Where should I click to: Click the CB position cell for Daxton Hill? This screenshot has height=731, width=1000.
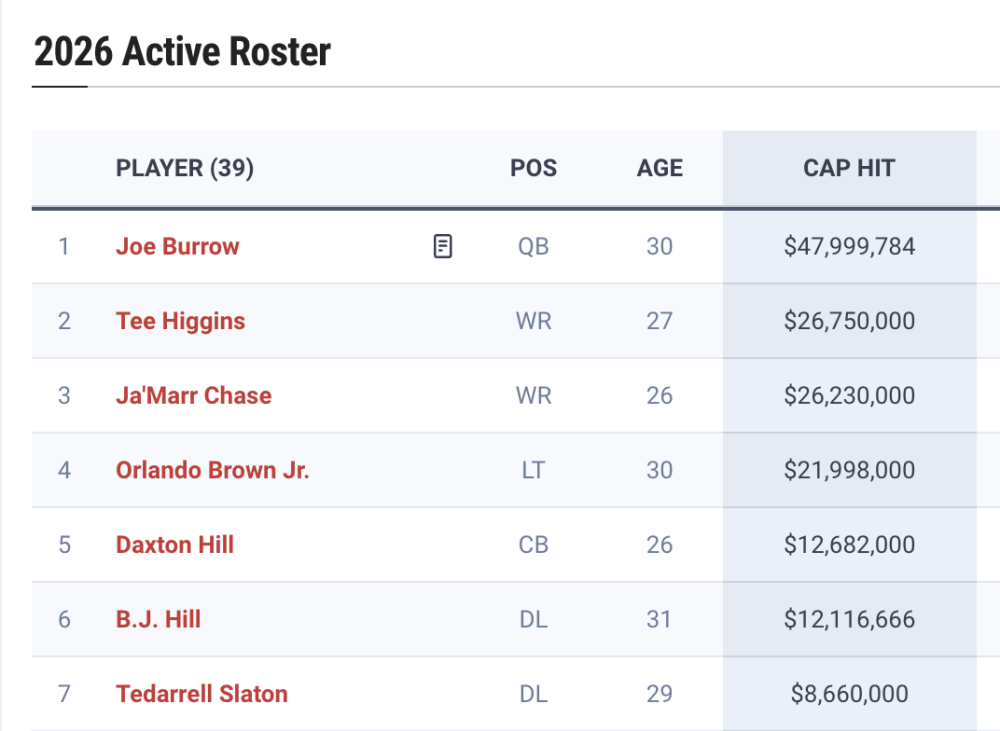(x=533, y=545)
